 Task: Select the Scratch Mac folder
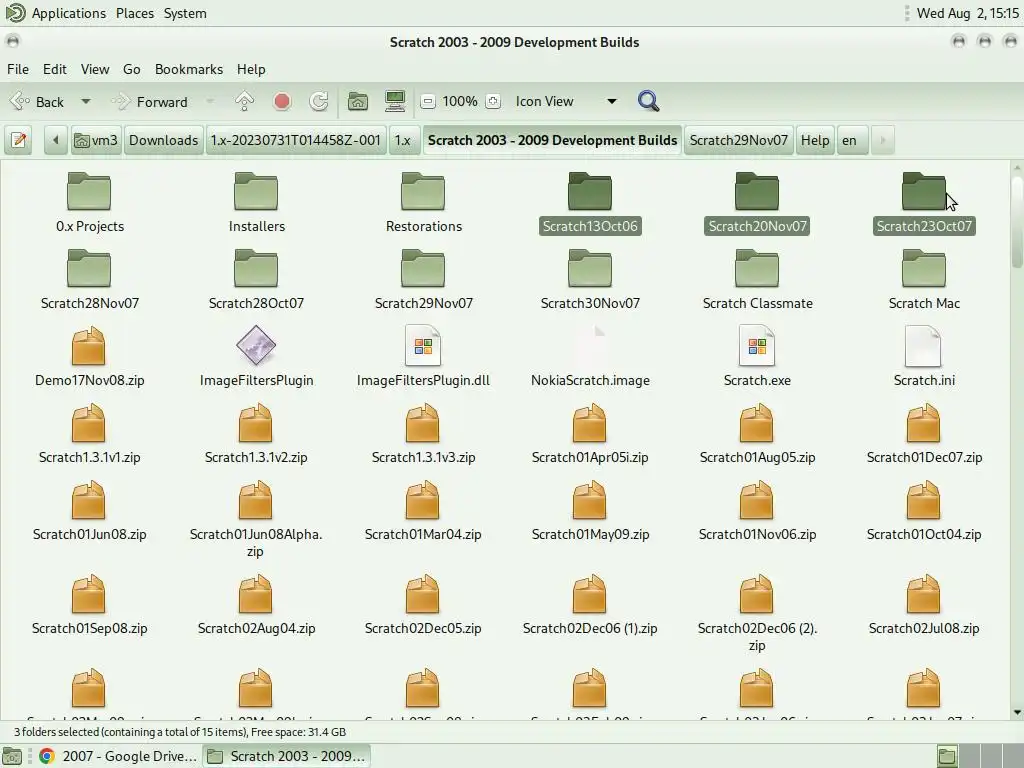(924, 279)
